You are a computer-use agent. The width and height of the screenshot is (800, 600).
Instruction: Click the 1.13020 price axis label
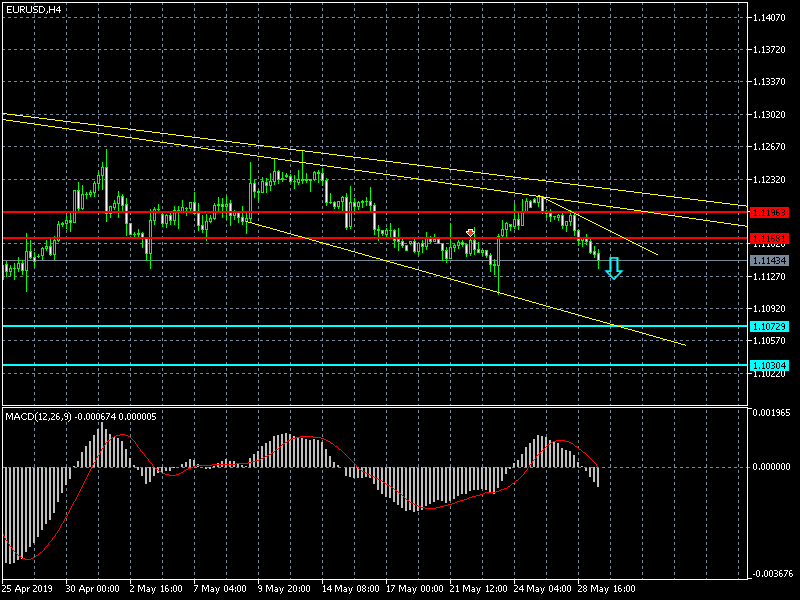click(x=769, y=115)
